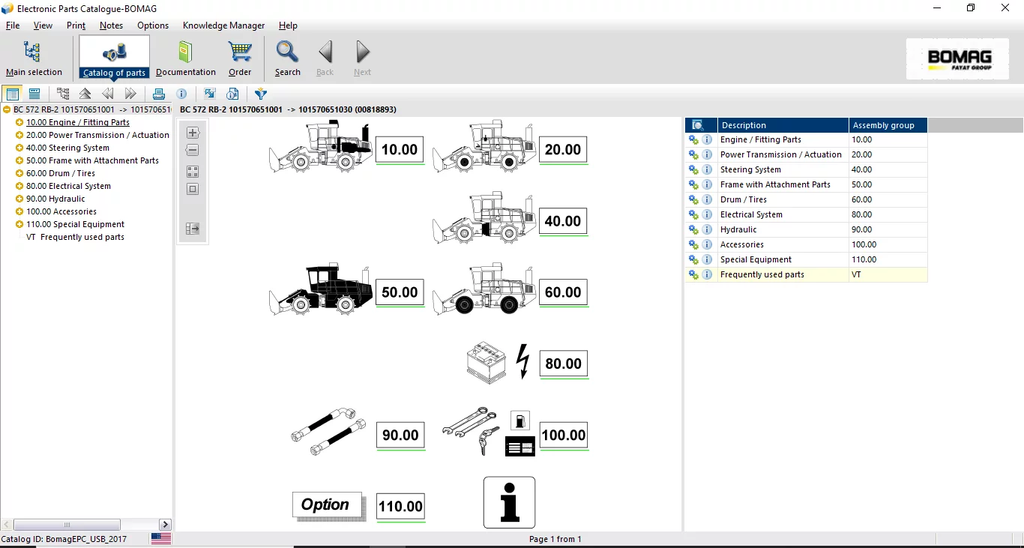Open the Options menu
The height and width of the screenshot is (548, 1024).
pos(153,25)
